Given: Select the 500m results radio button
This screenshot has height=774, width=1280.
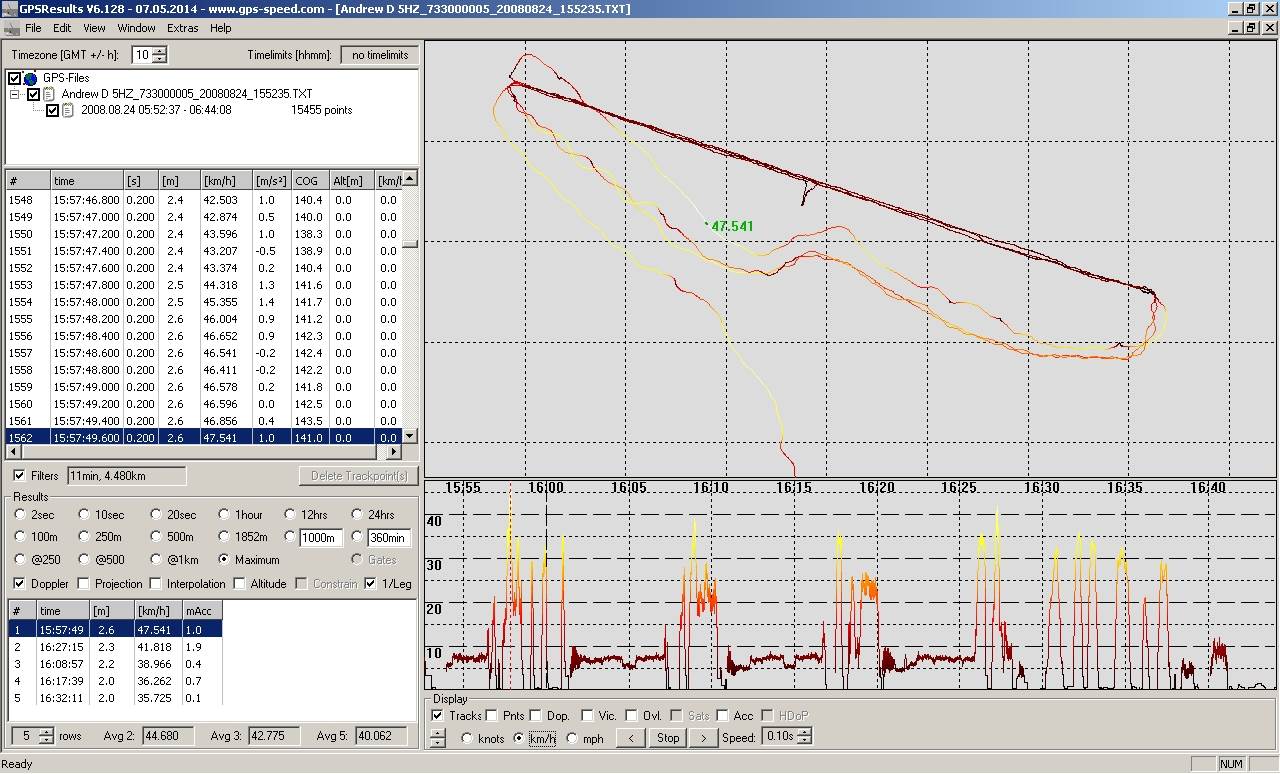Looking at the screenshot, I should pyautogui.click(x=155, y=537).
